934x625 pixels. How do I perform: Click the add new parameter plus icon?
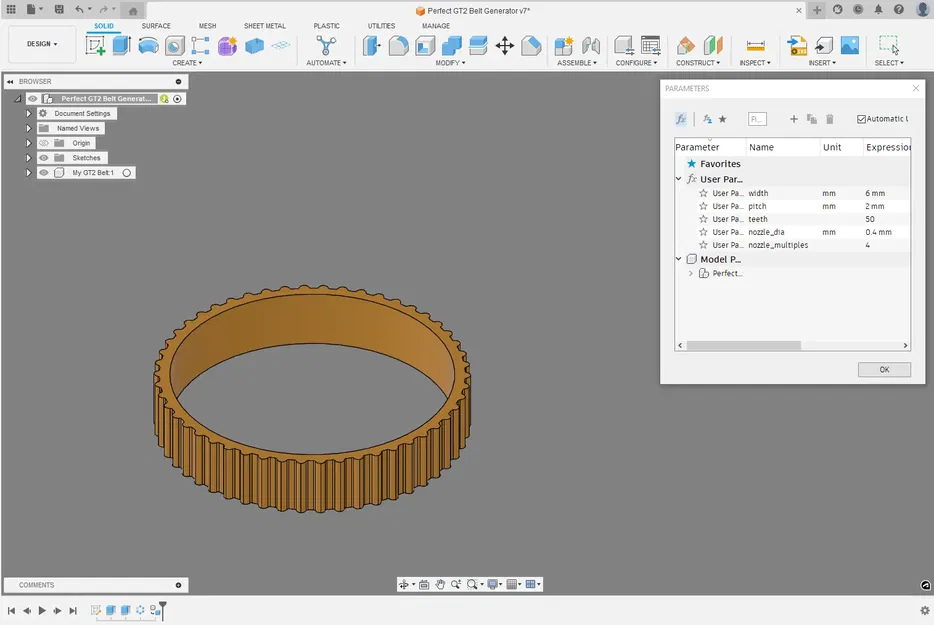pyautogui.click(x=794, y=118)
